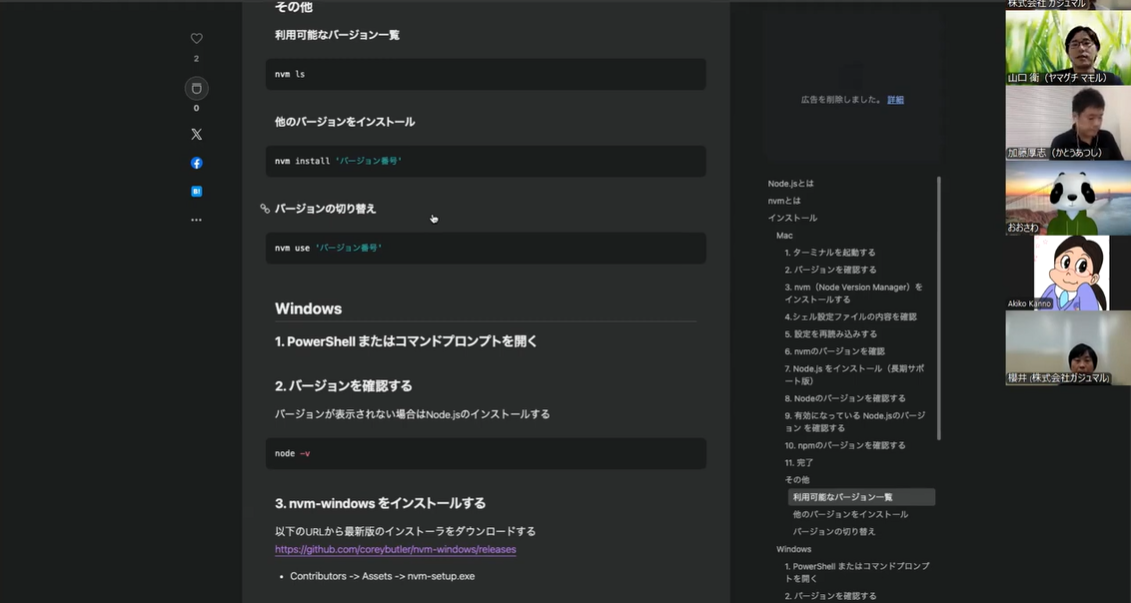Select the Mac entry in the contents sidebar
Image resolution: width=1131 pixels, height=603 pixels.
pos(784,236)
